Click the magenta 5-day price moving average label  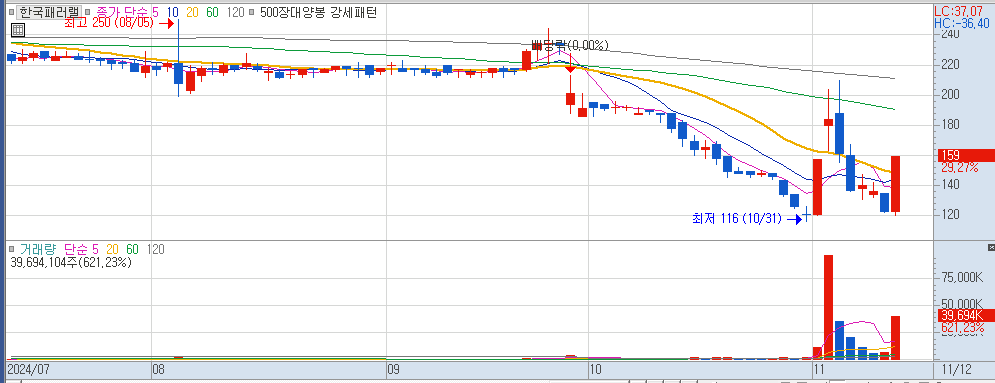click(x=156, y=12)
